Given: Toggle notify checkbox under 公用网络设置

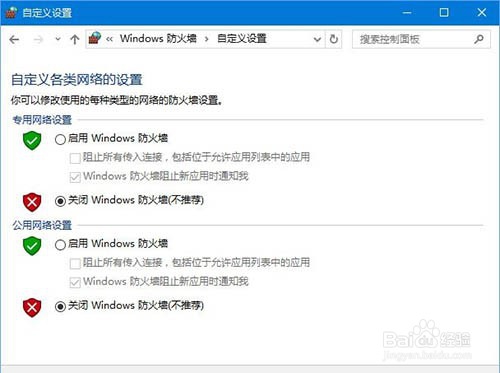Looking at the screenshot, I should [x=75, y=282].
